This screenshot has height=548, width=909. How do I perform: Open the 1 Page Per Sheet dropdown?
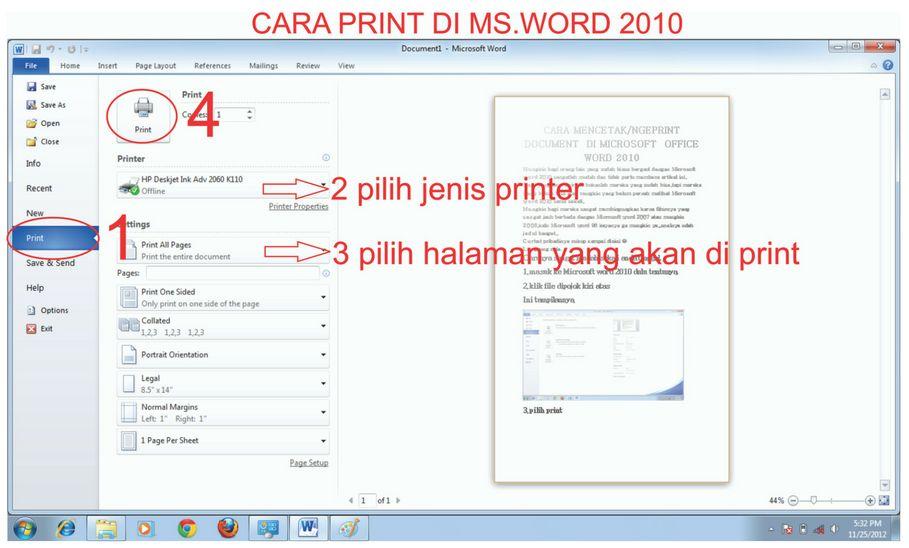(223, 441)
